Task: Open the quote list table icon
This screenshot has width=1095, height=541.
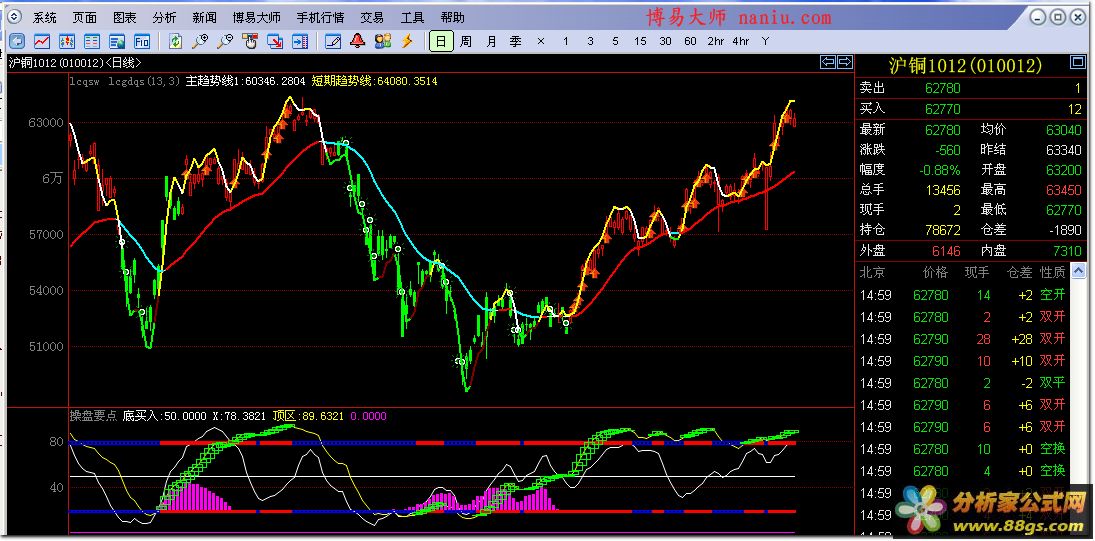Action: point(92,41)
